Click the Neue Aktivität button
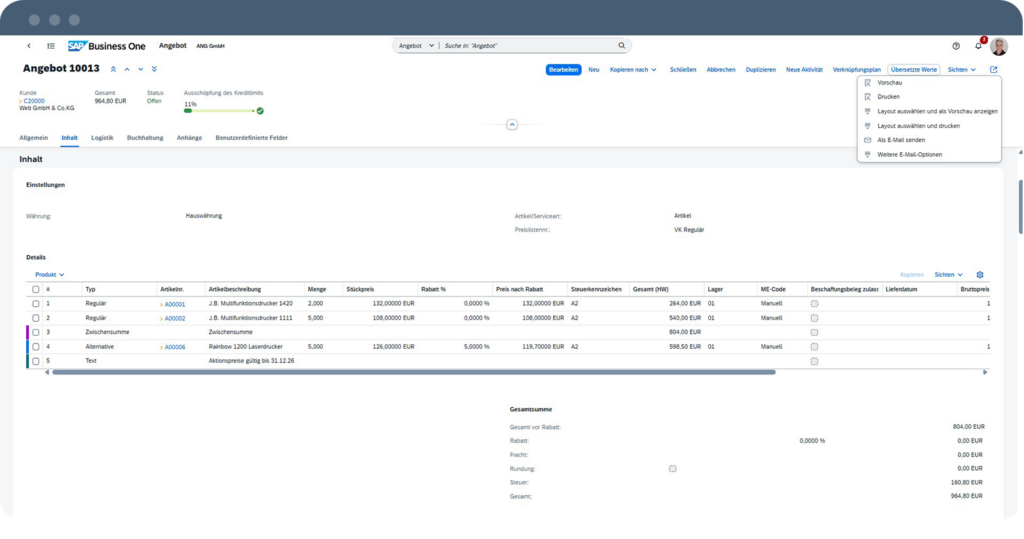This screenshot has height=539, width=1024. pos(804,69)
